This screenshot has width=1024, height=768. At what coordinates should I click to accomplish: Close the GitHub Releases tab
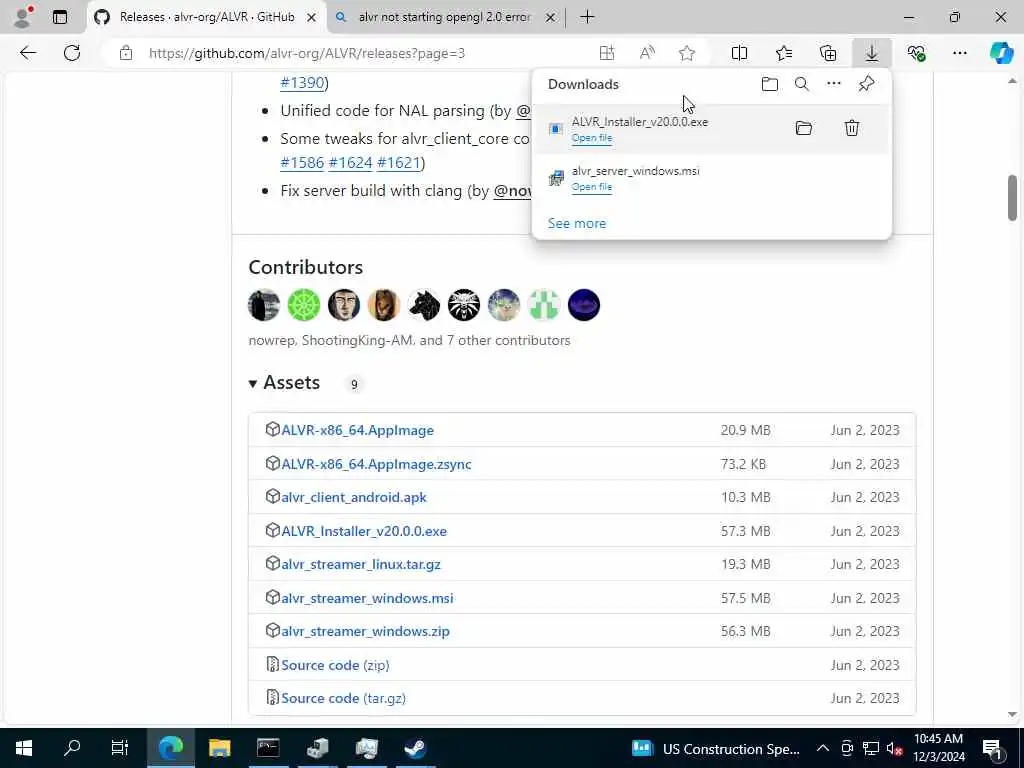pyautogui.click(x=312, y=18)
